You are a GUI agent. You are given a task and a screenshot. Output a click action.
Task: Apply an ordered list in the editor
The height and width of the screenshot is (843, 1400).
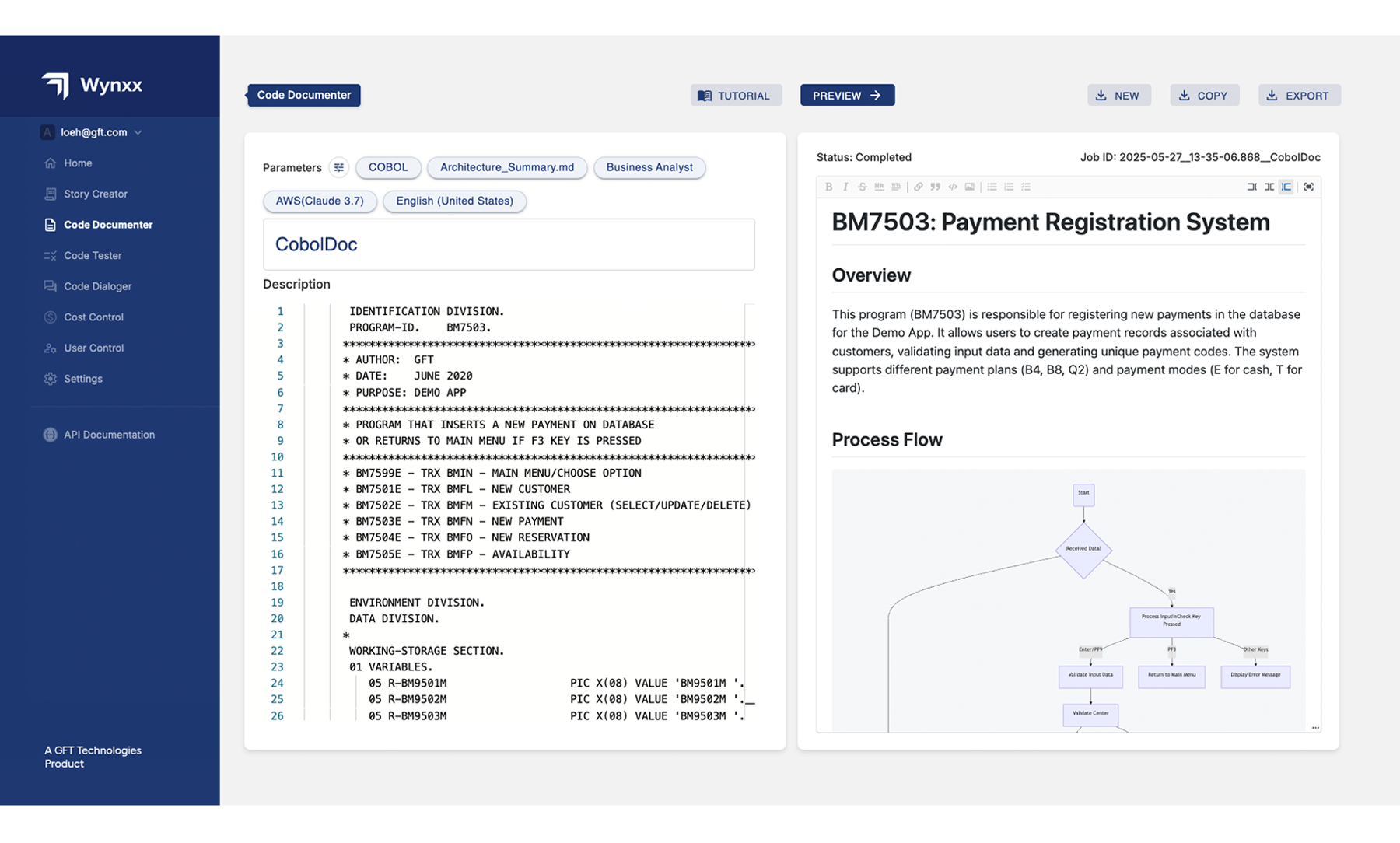(x=1009, y=187)
